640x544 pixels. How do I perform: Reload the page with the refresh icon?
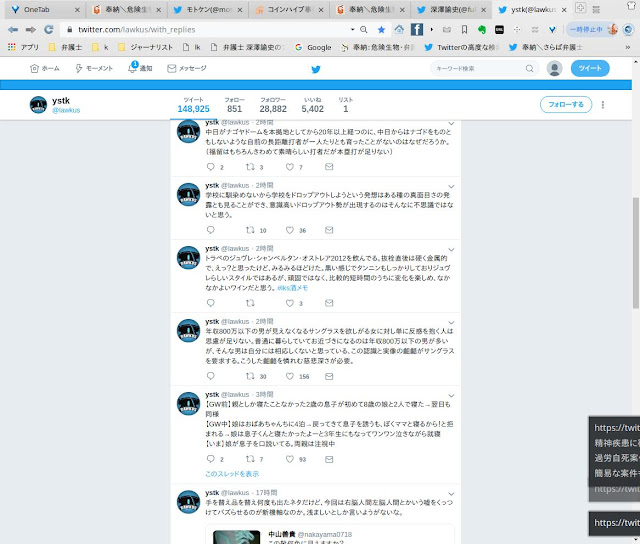[49, 29]
